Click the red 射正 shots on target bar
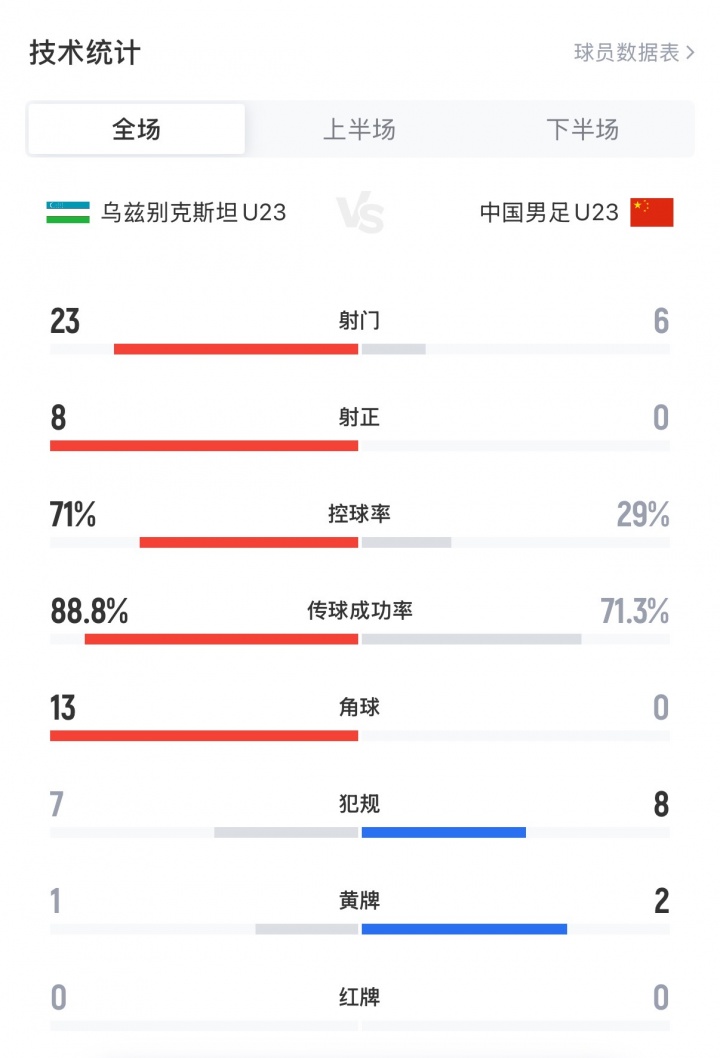This screenshot has width=720, height=1058. pyautogui.click(x=204, y=446)
